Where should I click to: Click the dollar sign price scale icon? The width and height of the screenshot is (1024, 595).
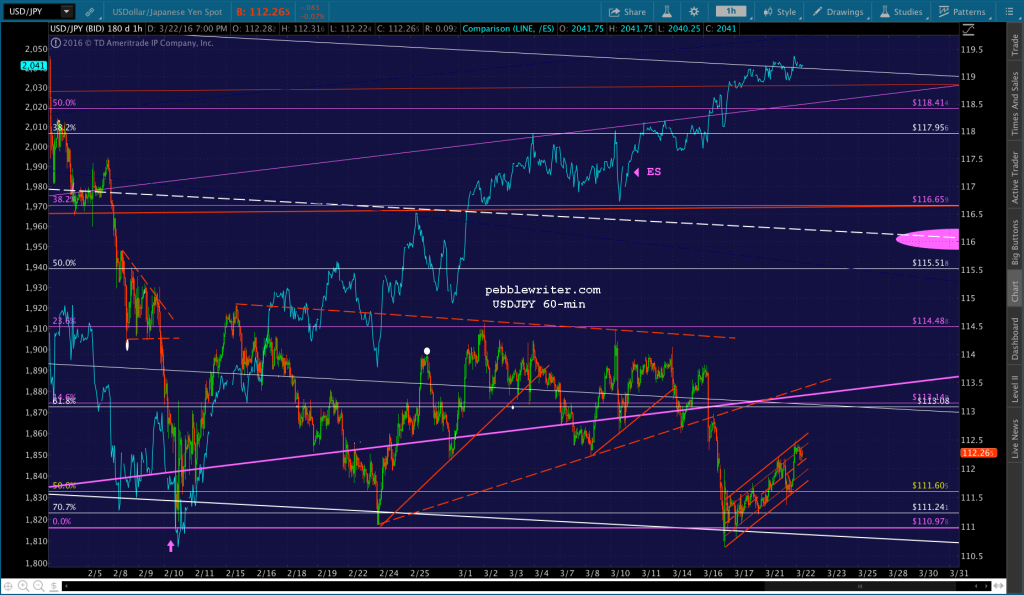point(54,586)
